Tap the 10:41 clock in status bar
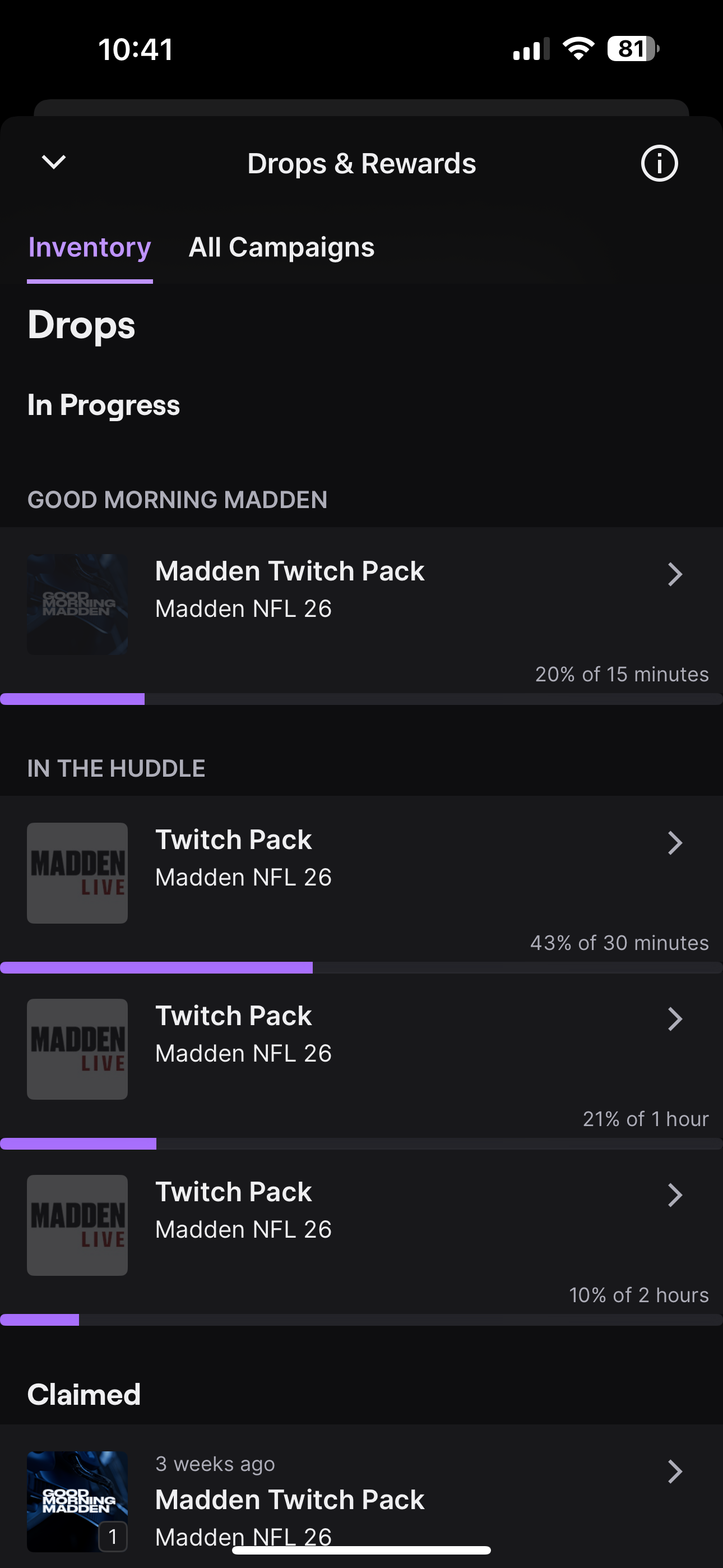Screen dimensions: 723x1568 tap(136, 49)
